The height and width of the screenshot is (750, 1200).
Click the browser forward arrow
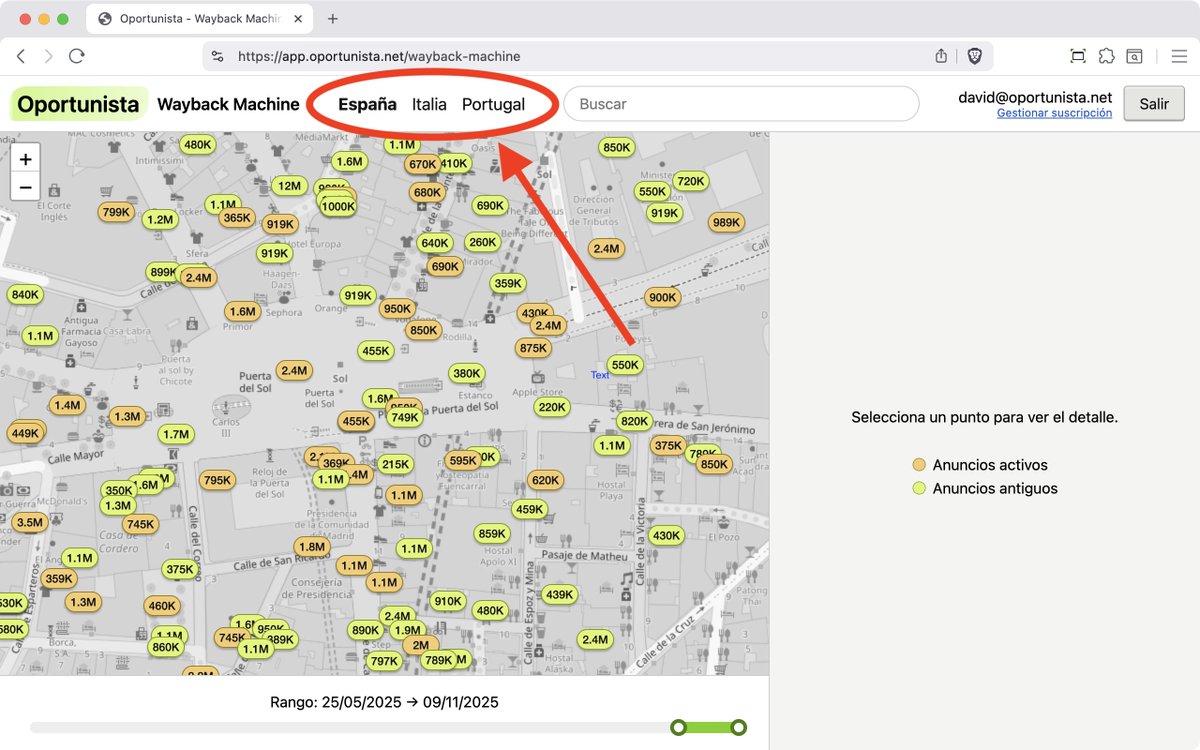pos(48,56)
